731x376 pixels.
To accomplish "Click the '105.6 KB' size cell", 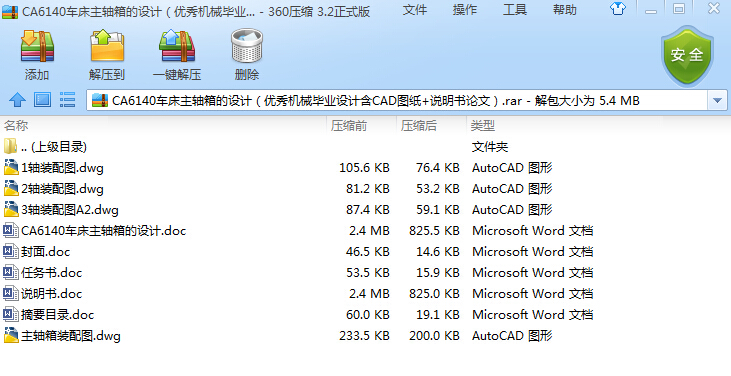I will 365,168.
